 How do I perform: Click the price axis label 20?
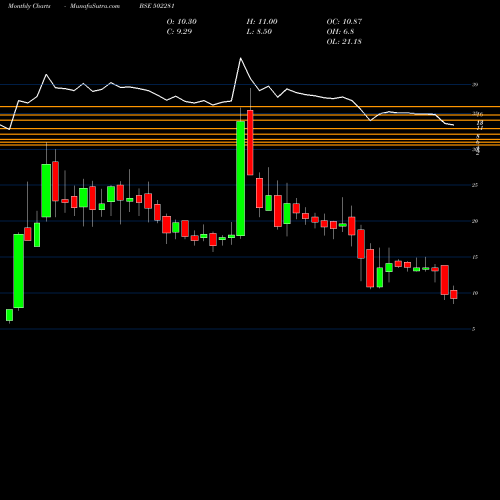(475, 221)
